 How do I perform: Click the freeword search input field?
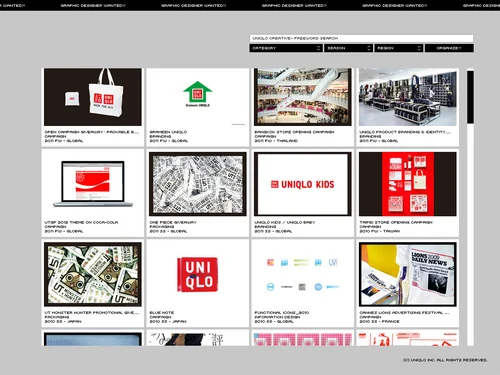click(x=361, y=38)
